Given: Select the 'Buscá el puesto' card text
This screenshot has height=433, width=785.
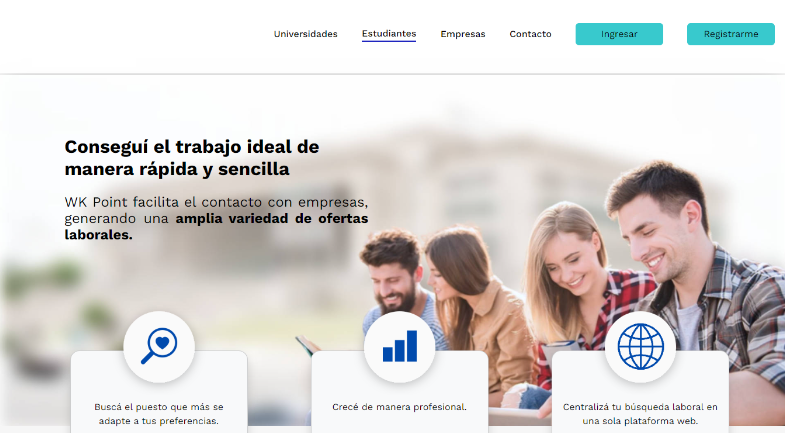Looking at the screenshot, I should pos(159,414).
